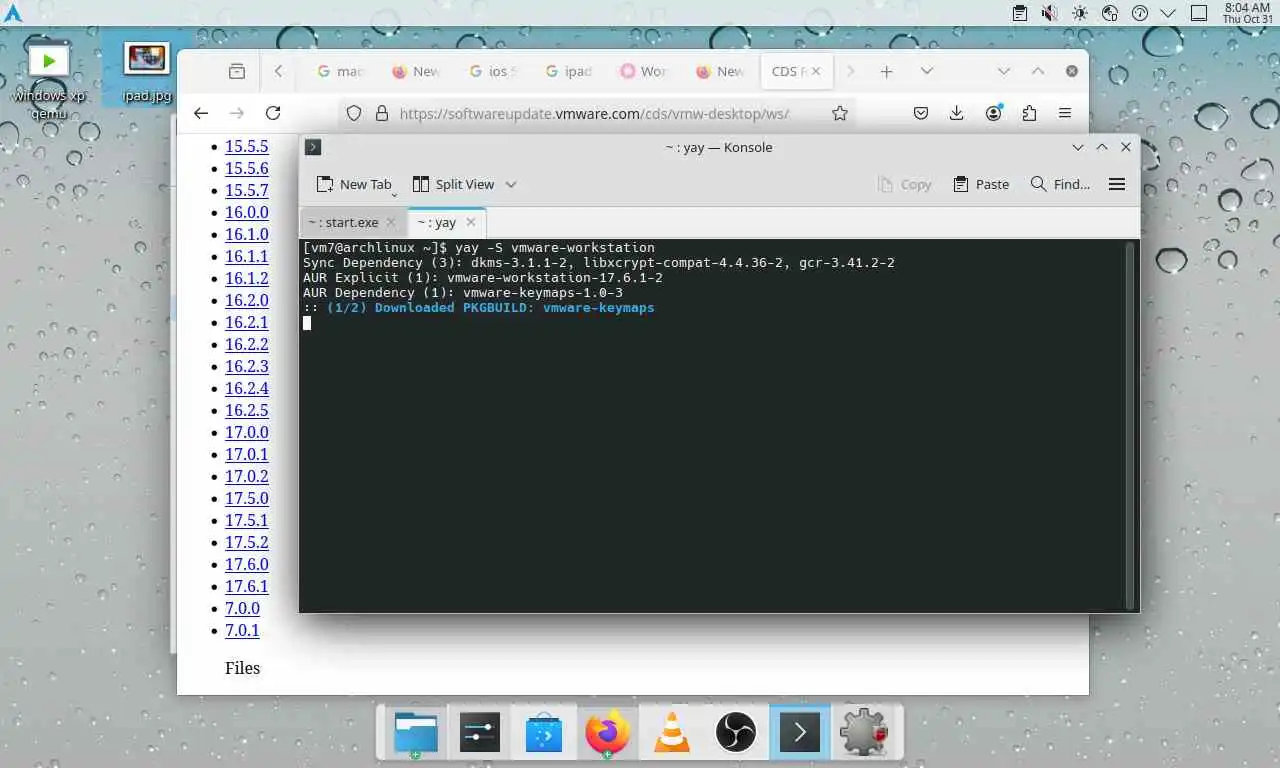The image size is (1280, 768).
Task: Open clipboard tray icon
Action: (1019, 13)
